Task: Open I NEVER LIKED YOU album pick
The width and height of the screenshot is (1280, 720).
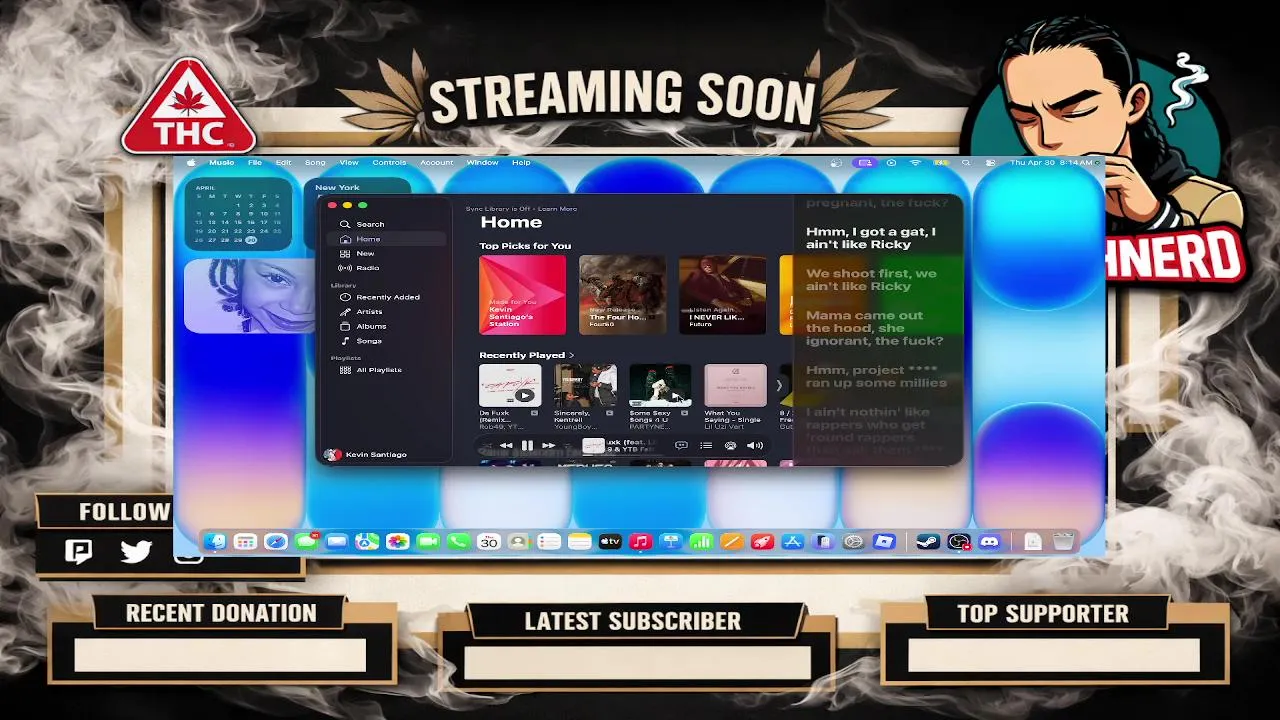Action: pos(722,295)
